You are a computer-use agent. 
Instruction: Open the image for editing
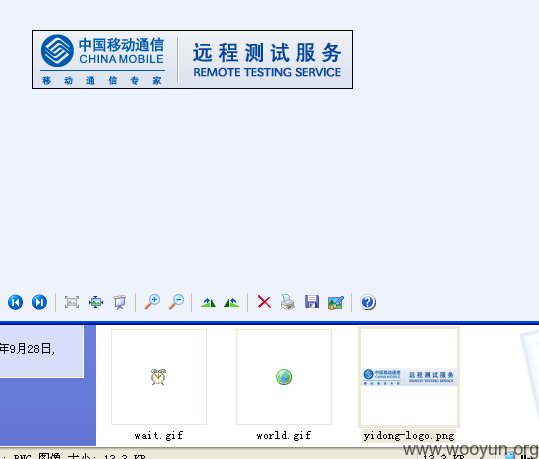point(336,303)
